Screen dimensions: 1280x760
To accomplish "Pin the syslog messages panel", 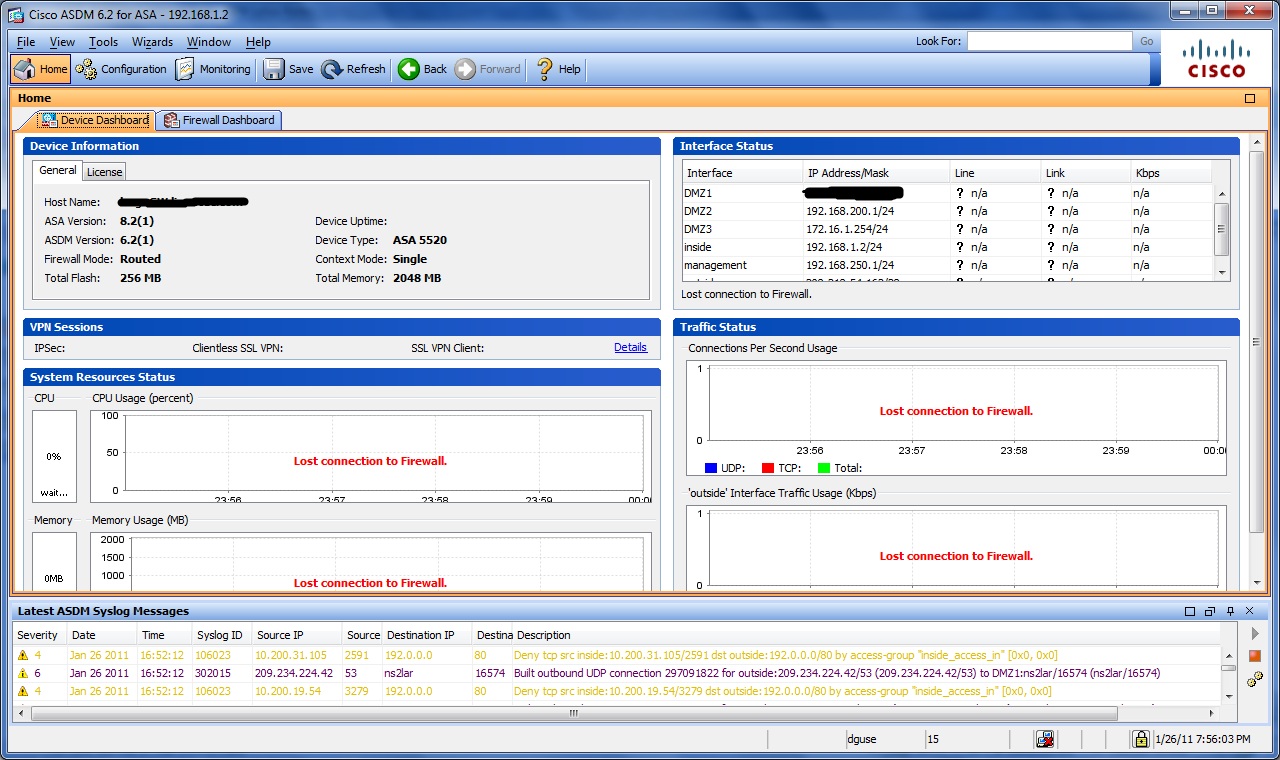I will tap(1231, 611).
